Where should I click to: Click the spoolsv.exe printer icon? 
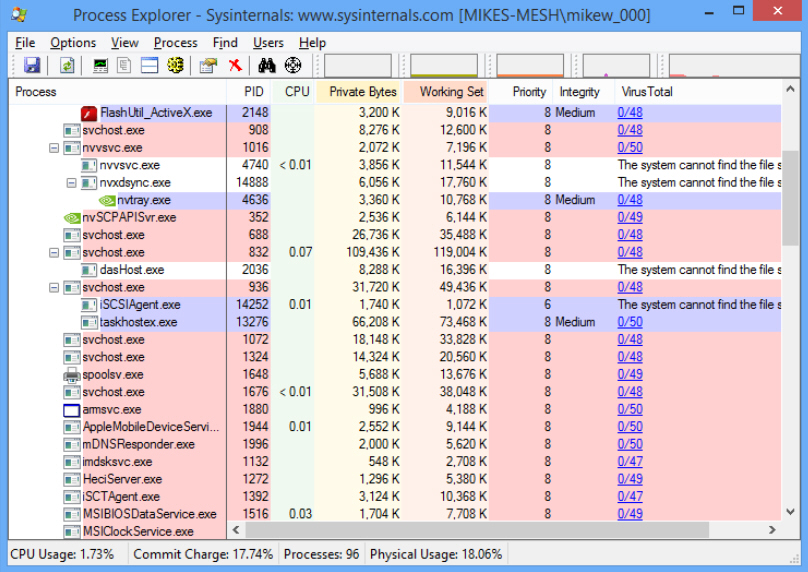point(72,375)
